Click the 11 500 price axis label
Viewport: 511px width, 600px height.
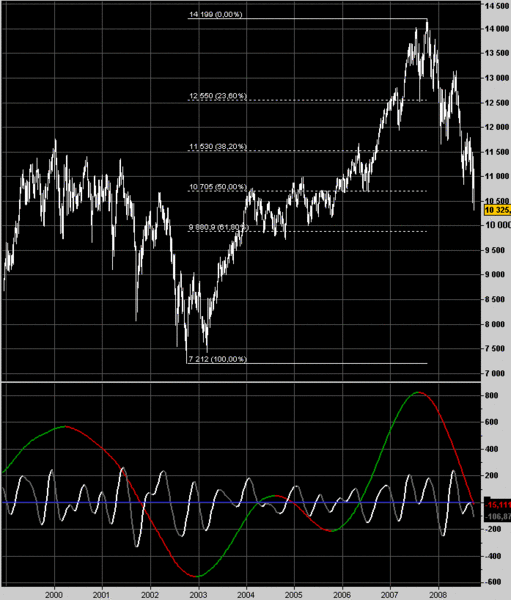(498, 152)
